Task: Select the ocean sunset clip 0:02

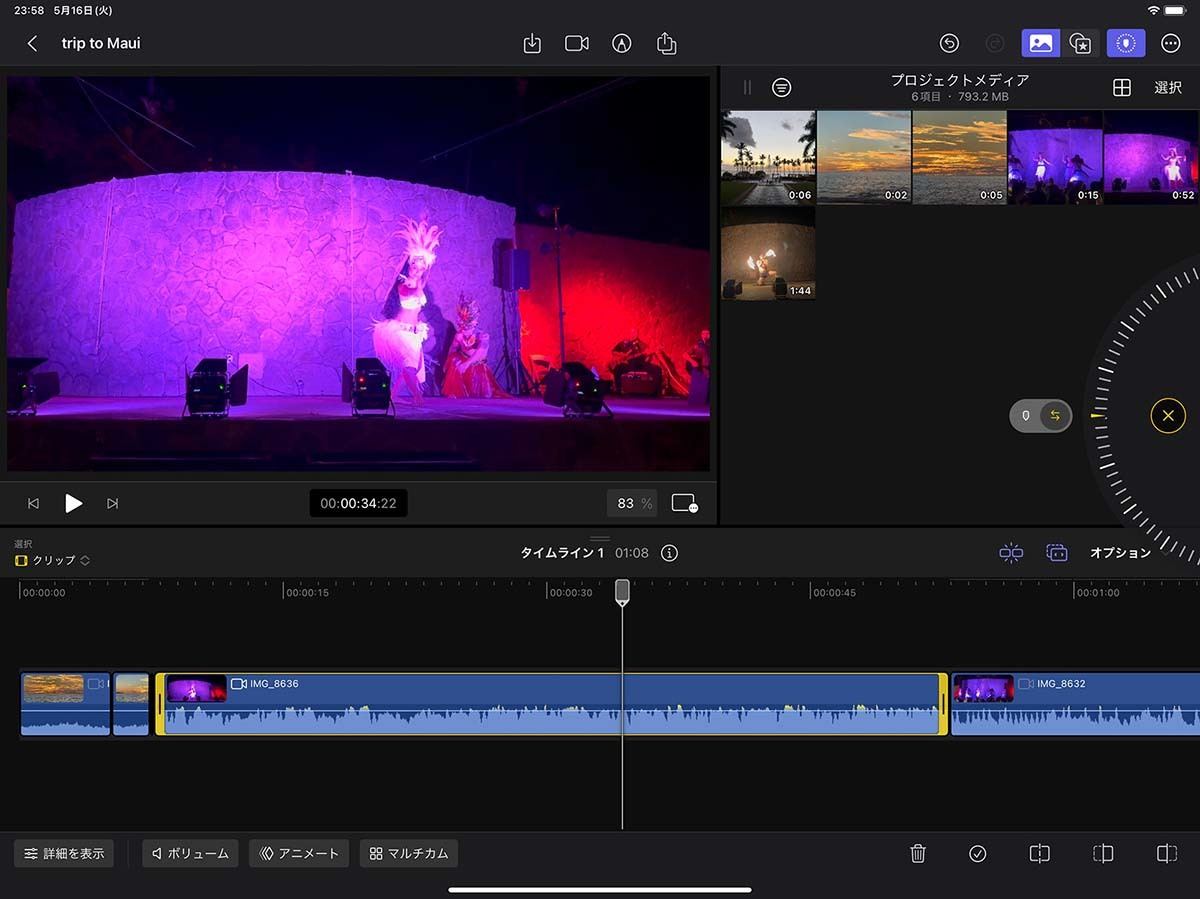Action: [864, 157]
